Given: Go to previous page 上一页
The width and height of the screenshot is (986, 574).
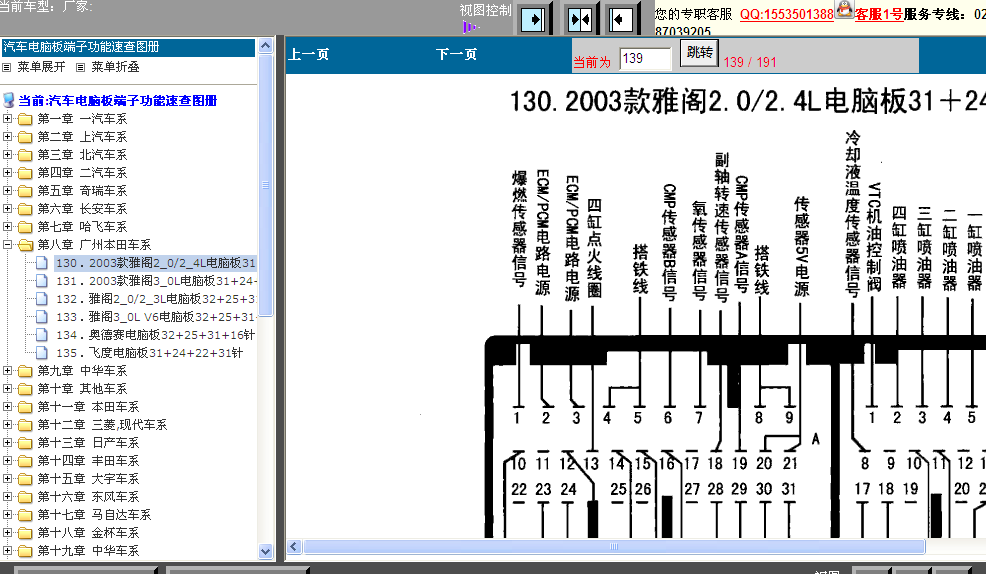Looking at the screenshot, I should tap(308, 55).
